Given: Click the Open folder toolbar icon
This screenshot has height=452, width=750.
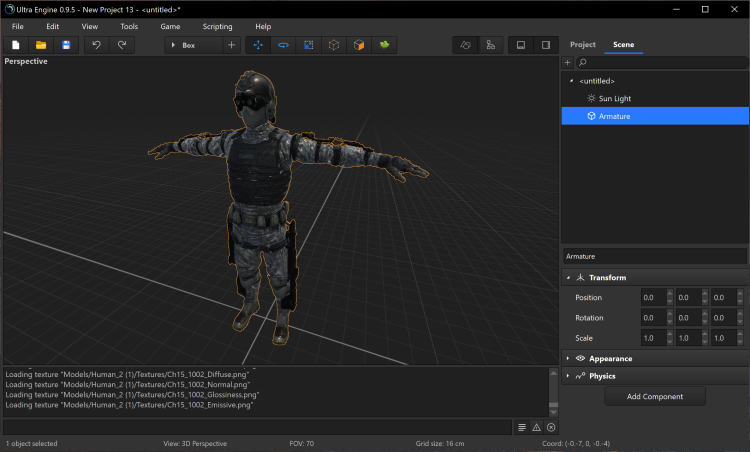Looking at the screenshot, I should [41, 45].
